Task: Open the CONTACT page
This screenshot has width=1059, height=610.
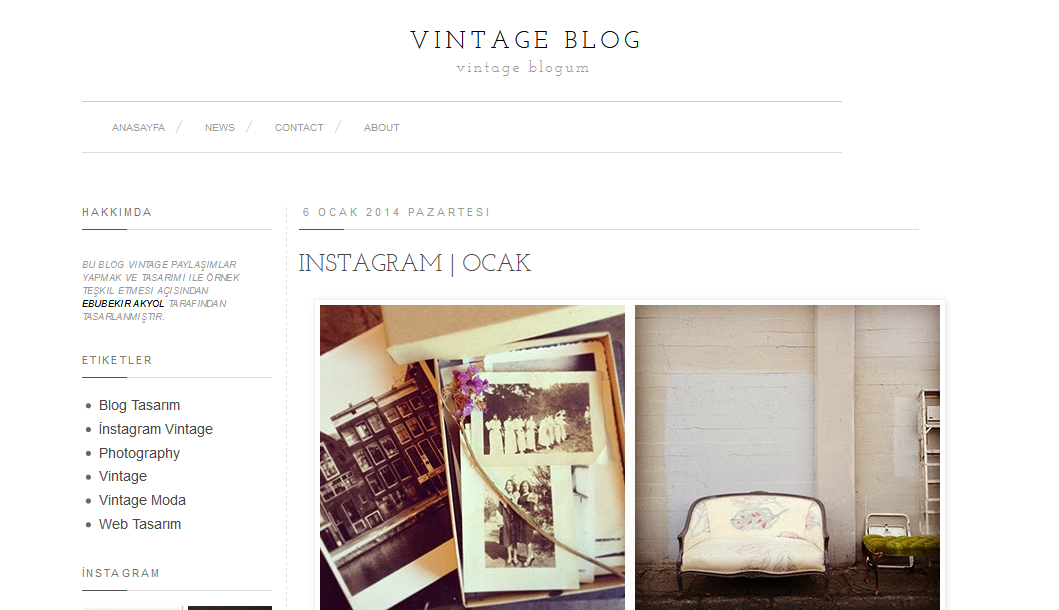Action: [x=299, y=128]
